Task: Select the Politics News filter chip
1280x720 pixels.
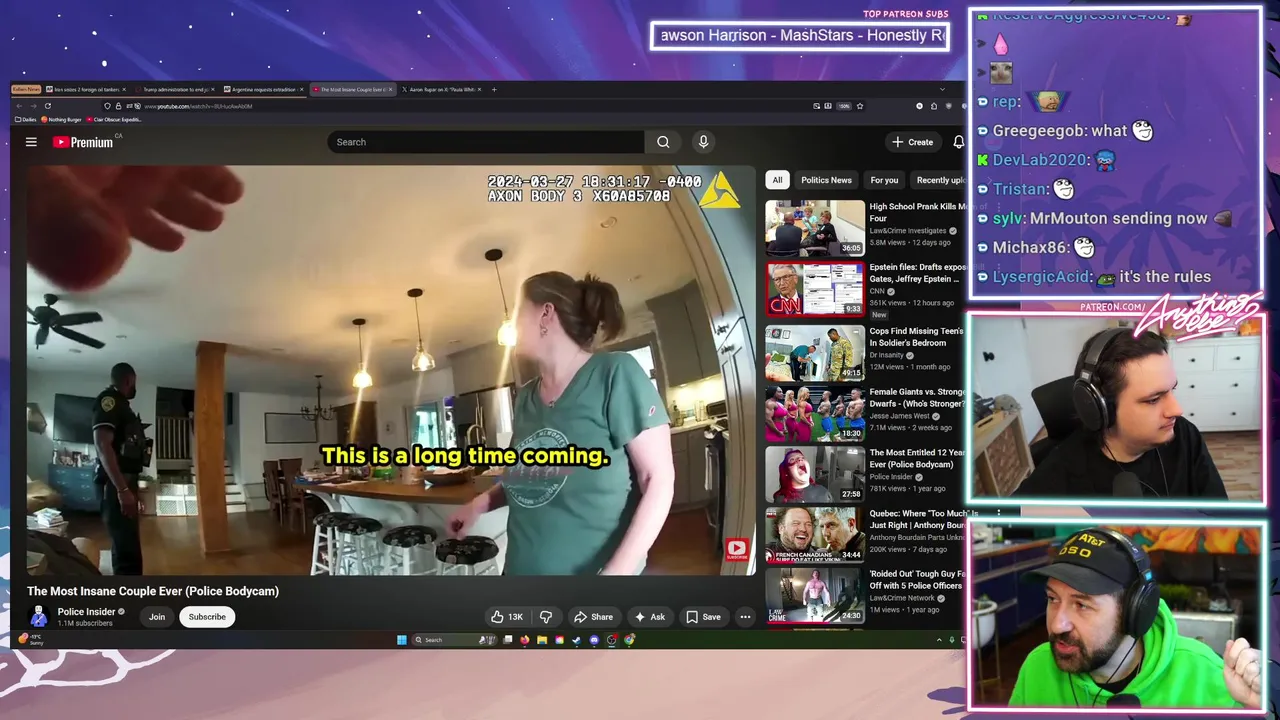Action: (x=826, y=180)
